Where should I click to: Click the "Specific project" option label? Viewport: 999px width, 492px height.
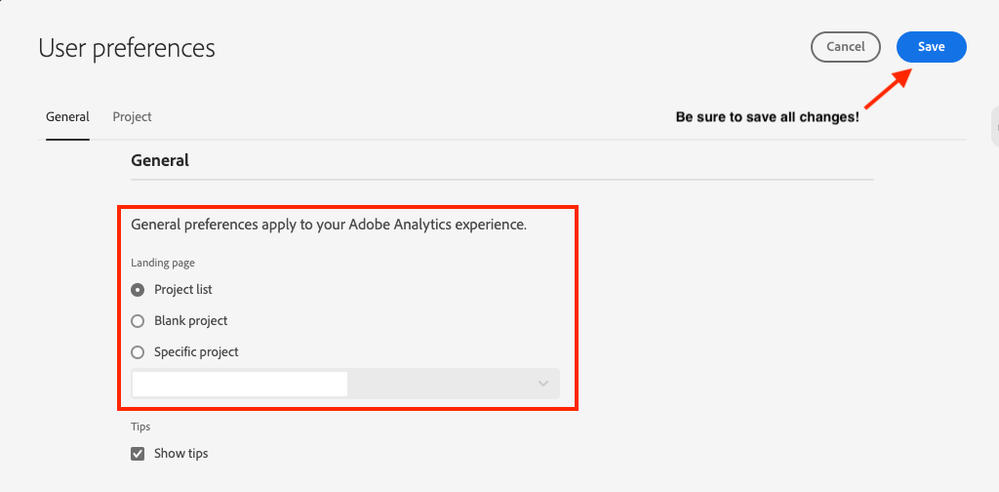tap(196, 352)
